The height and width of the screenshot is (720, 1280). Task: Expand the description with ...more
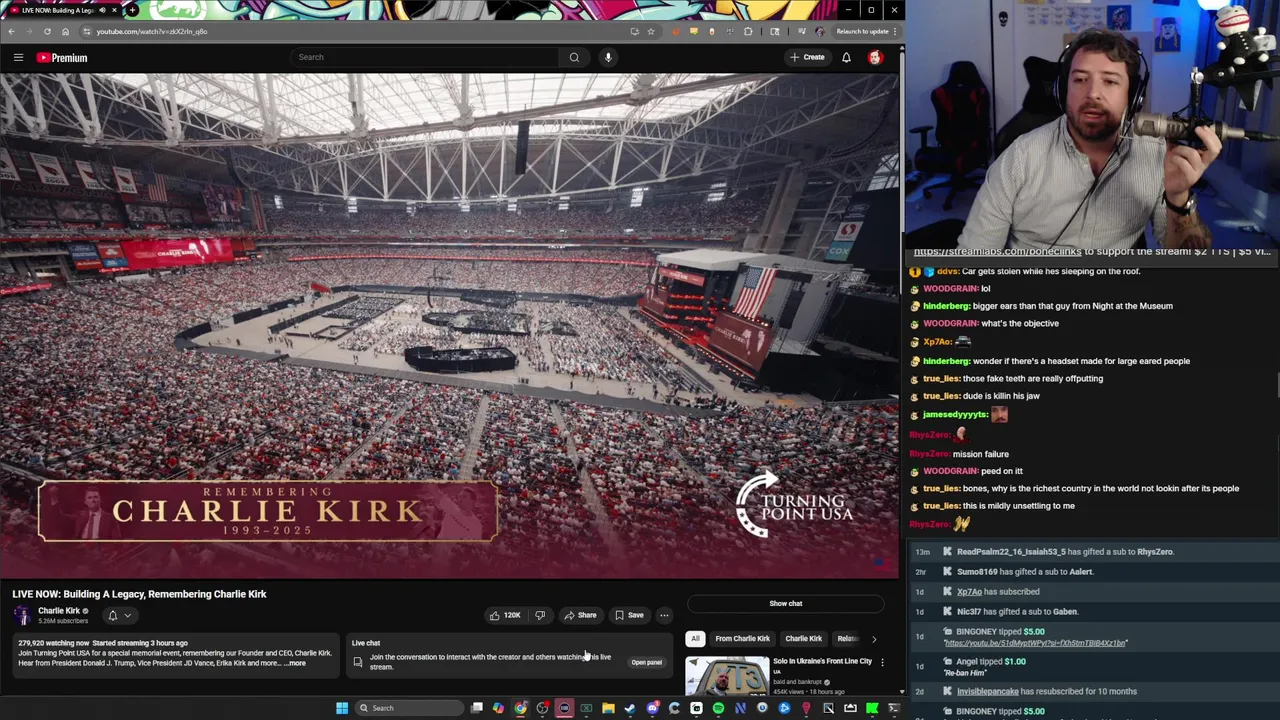(x=296, y=663)
